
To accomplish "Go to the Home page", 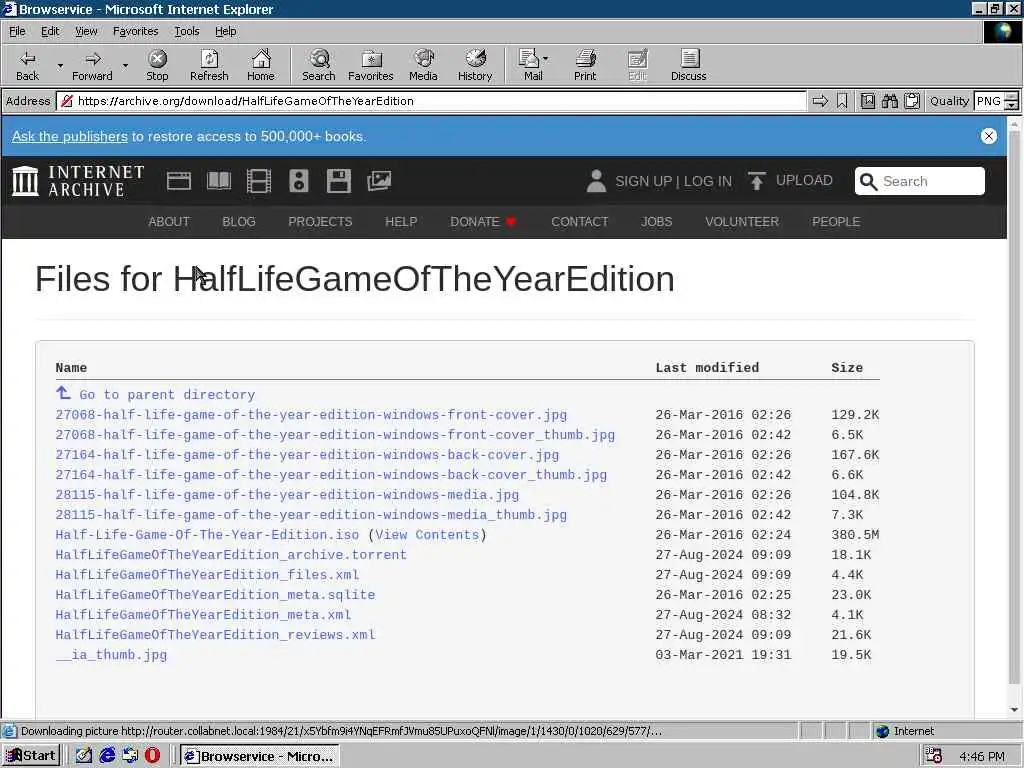I will 261,65.
